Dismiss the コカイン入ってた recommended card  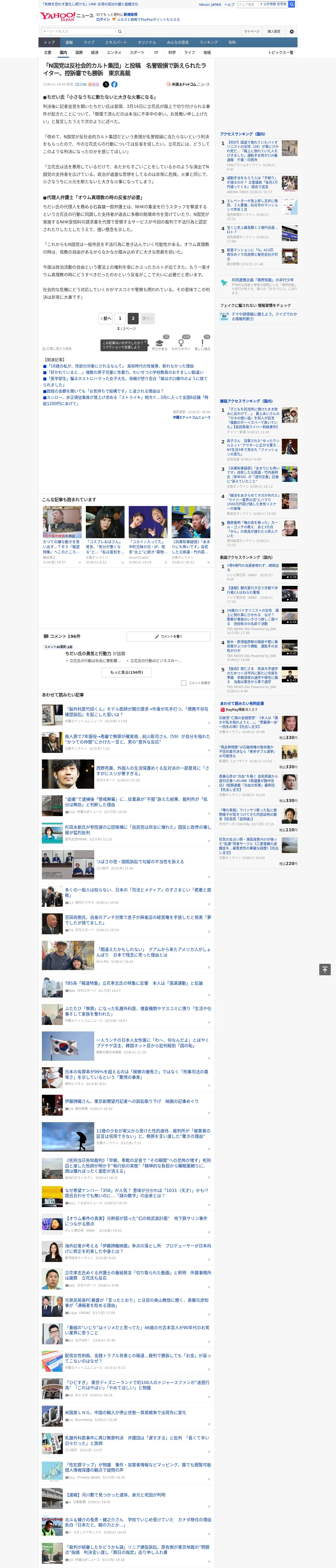coord(165,562)
